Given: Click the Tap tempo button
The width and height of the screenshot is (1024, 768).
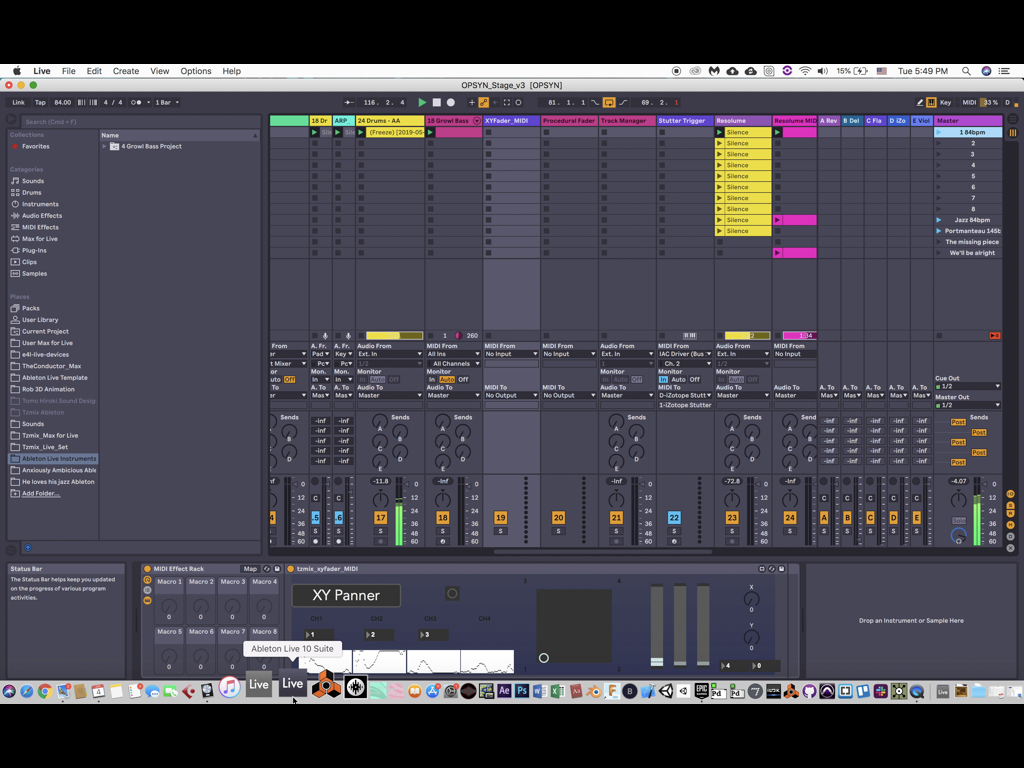Looking at the screenshot, I should pyautogui.click(x=41, y=102).
